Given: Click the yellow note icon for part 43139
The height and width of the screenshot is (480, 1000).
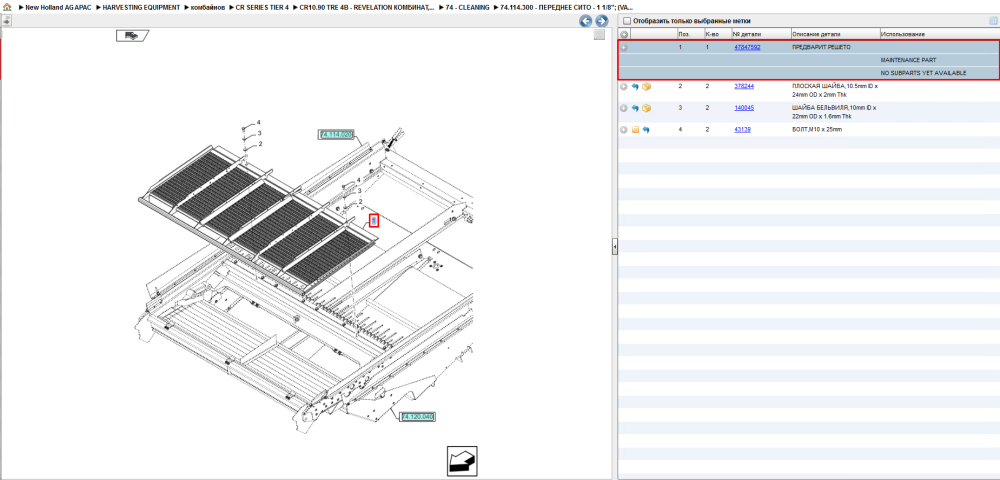Looking at the screenshot, I should click(x=635, y=129).
